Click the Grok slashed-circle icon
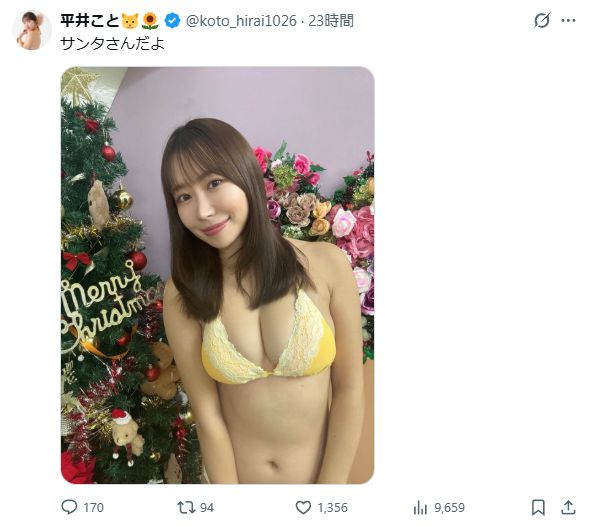The height and width of the screenshot is (527, 590). 542,20
